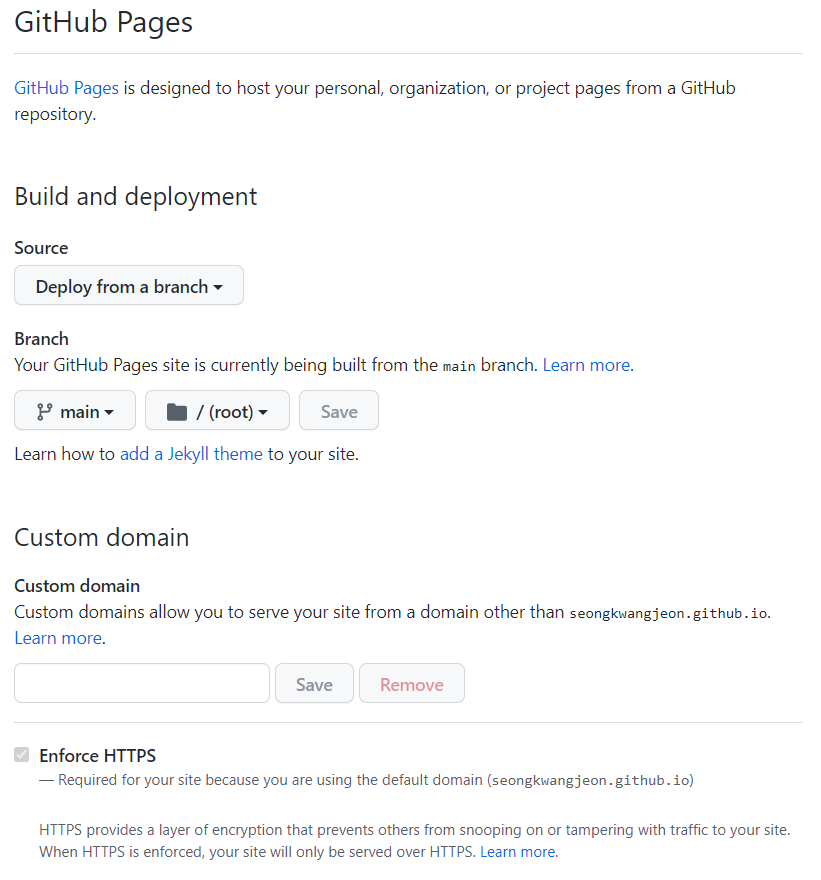The height and width of the screenshot is (880, 821).
Task: Open the / (root) folder selector
Action: (217, 411)
